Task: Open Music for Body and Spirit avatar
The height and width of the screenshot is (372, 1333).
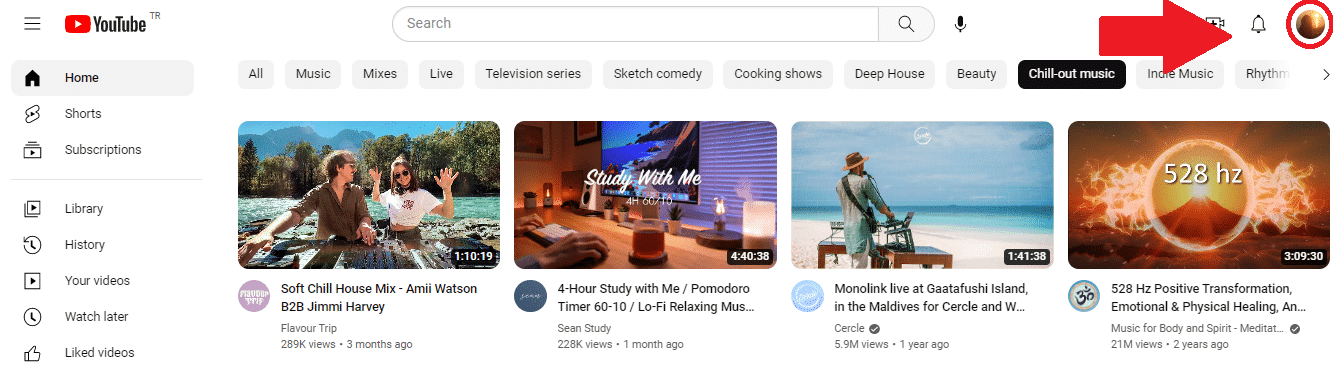Action: point(1084,296)
